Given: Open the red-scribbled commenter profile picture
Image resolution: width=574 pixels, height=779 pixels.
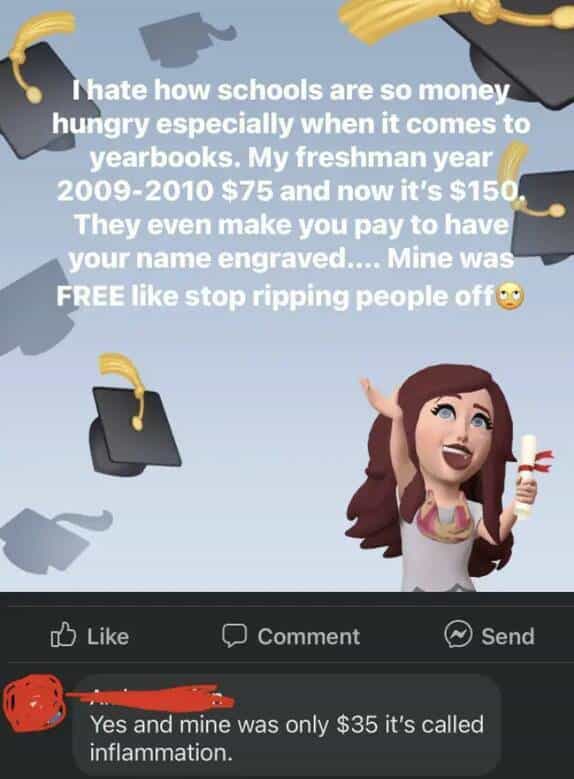Looking at the screenshot, I should pos(34,703).
